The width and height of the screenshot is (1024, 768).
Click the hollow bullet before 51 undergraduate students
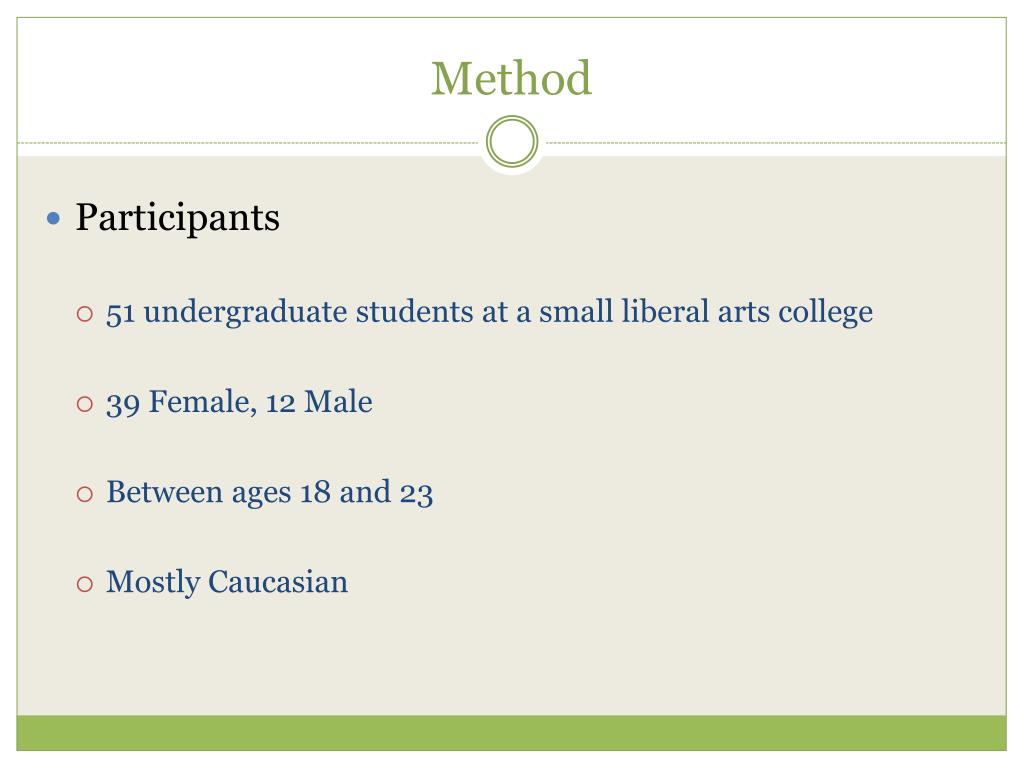(85, 314)
